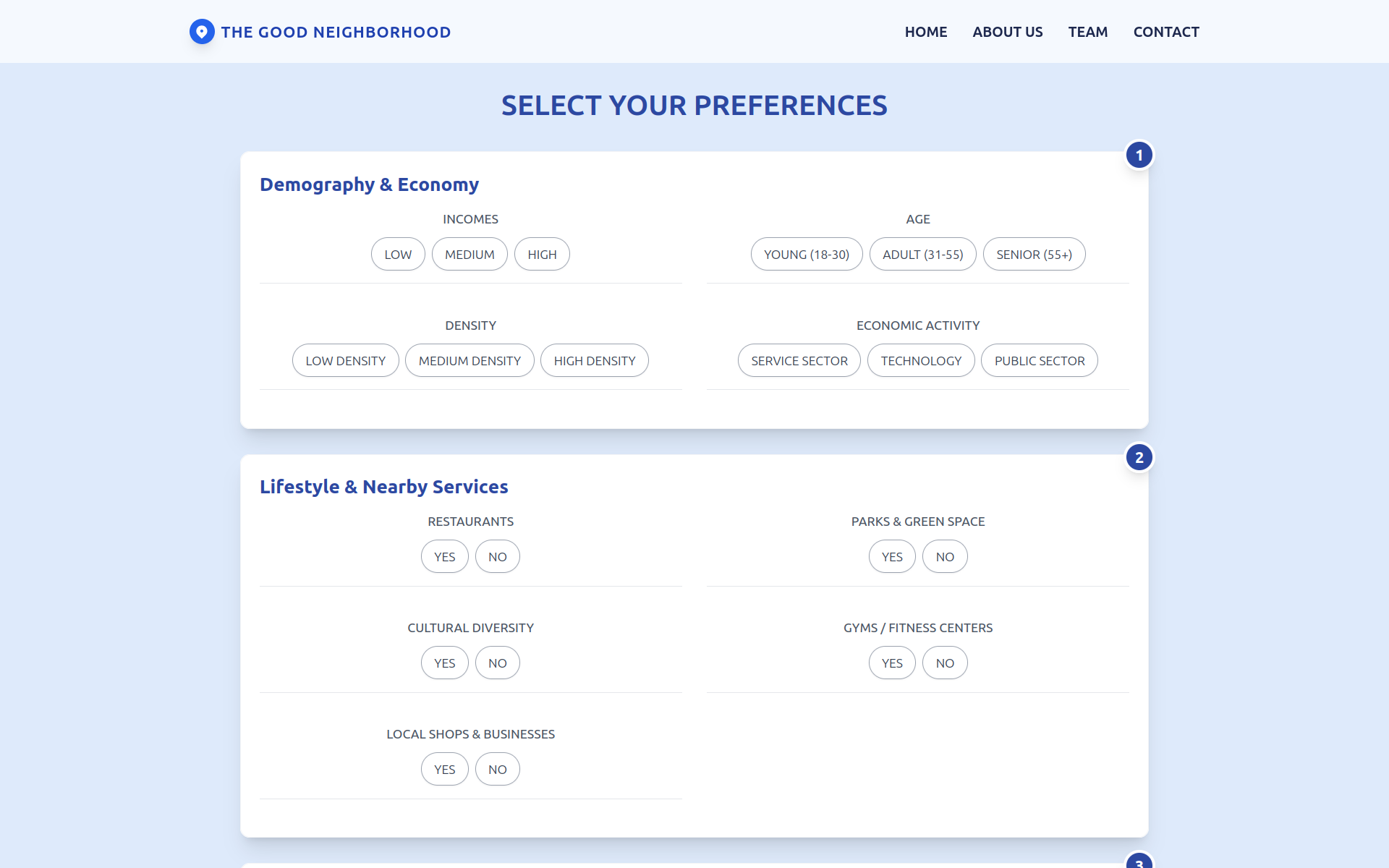Select No for Gyms / Fitness Centers
The image size is (1389, 868).
[x=945, y=663]
